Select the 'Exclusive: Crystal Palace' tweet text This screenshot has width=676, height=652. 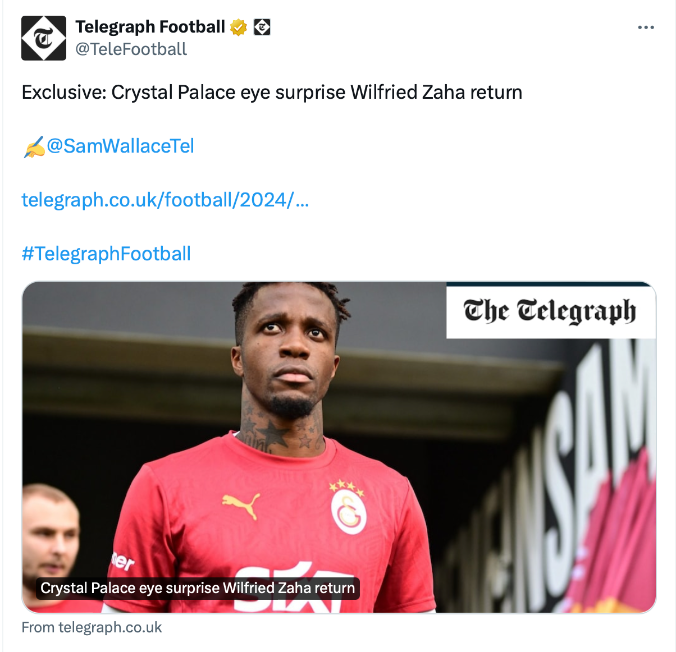tap(272, 92)
